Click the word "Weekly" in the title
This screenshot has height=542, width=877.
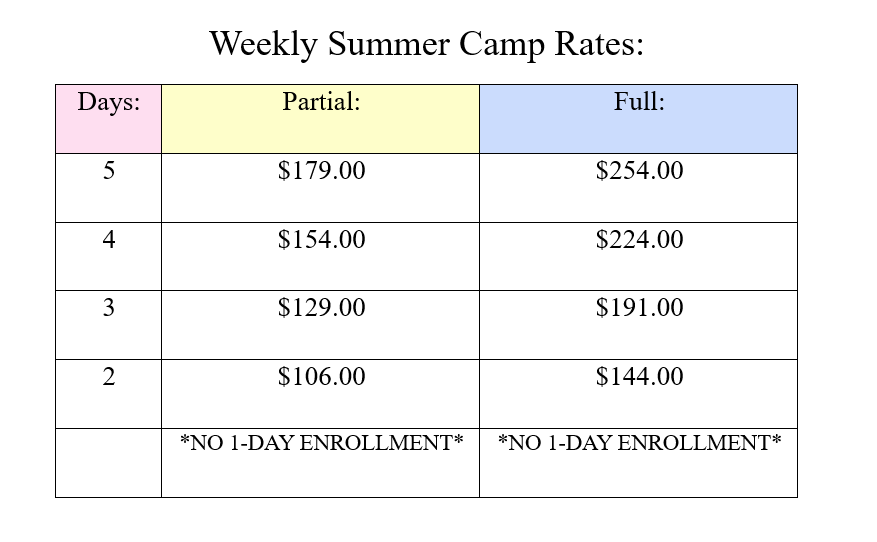pyautogui.click(x=265, y=44)
